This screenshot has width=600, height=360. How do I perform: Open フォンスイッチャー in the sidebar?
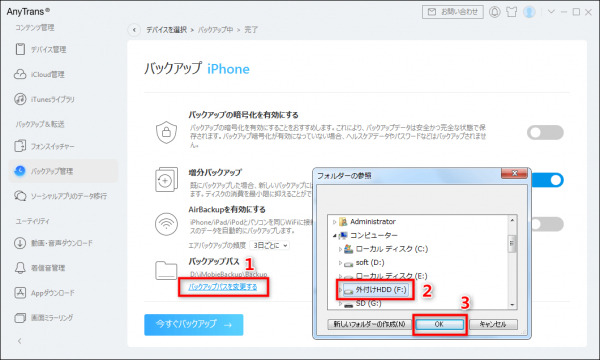coord(44,146)
